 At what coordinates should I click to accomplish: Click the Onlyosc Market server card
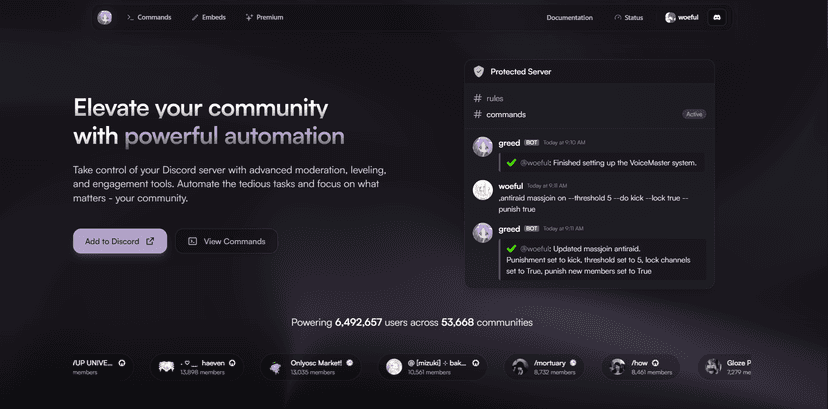(310, 367)
